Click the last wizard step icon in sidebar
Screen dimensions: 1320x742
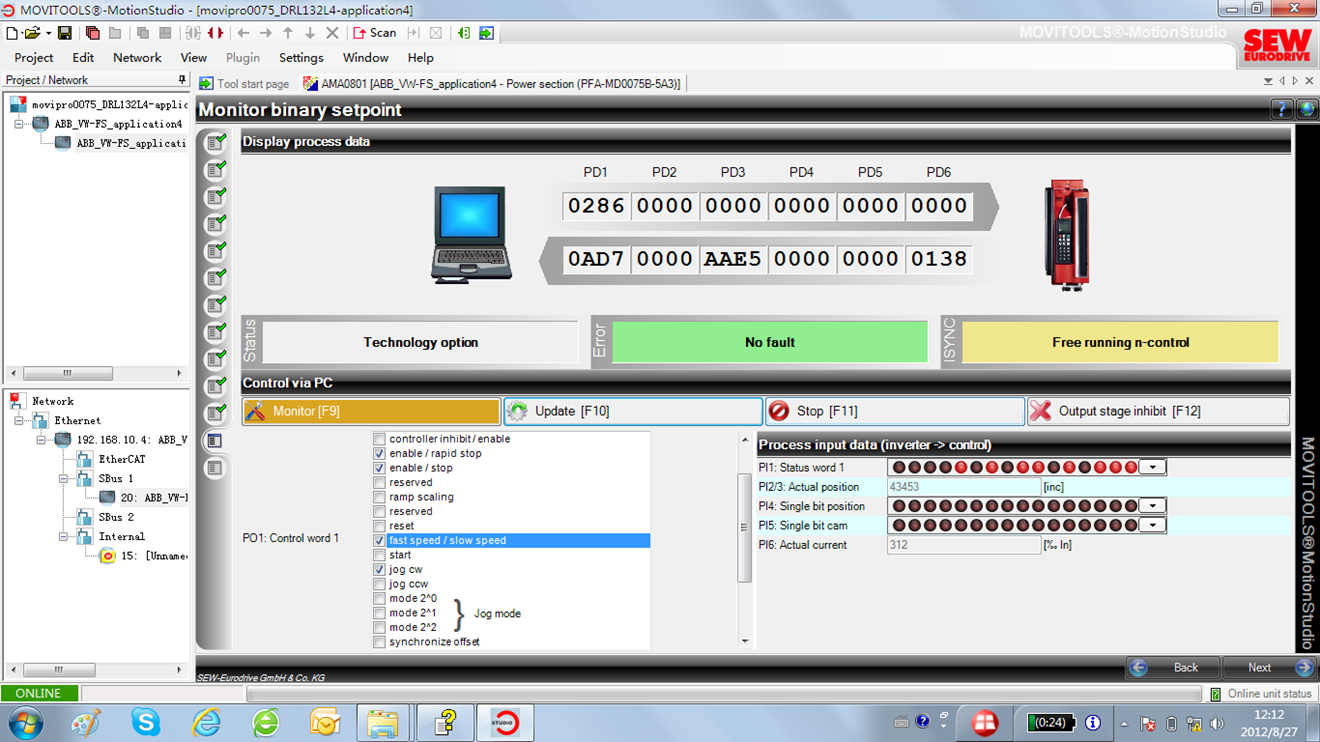click(x=215, y=467)
